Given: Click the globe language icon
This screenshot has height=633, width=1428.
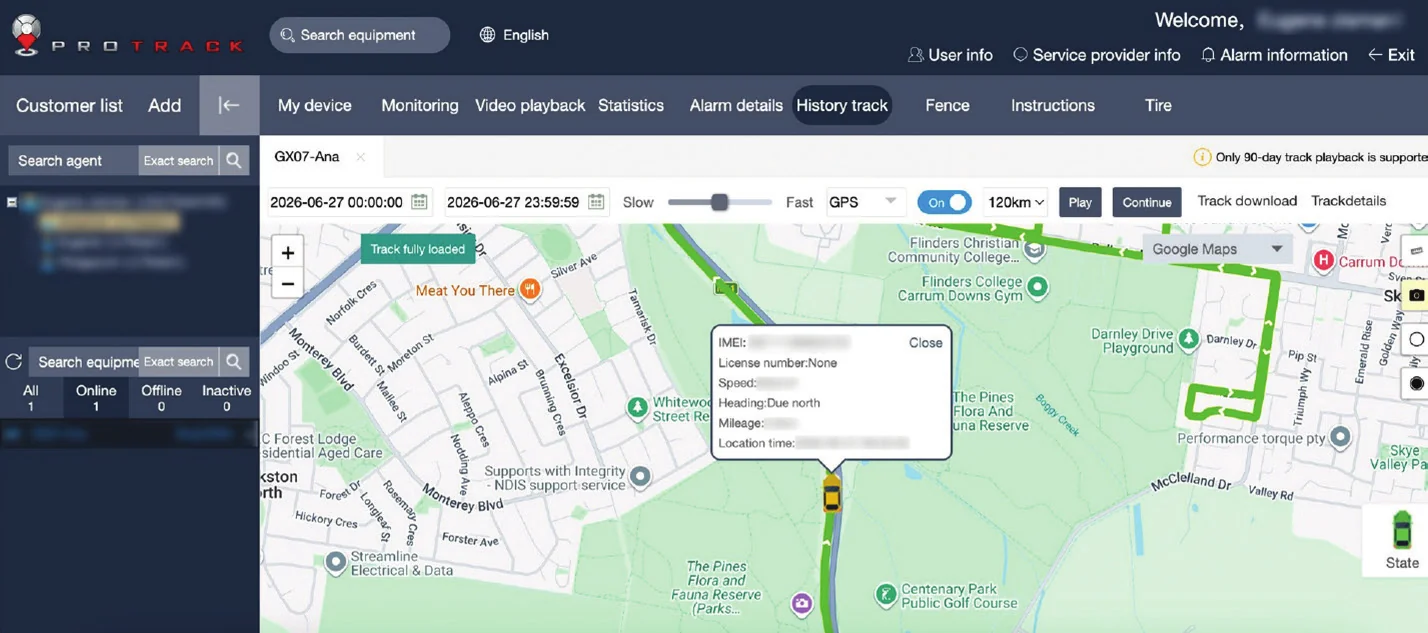Looking at the screenshot, I should pyautogui.click(x=487, y=35).
